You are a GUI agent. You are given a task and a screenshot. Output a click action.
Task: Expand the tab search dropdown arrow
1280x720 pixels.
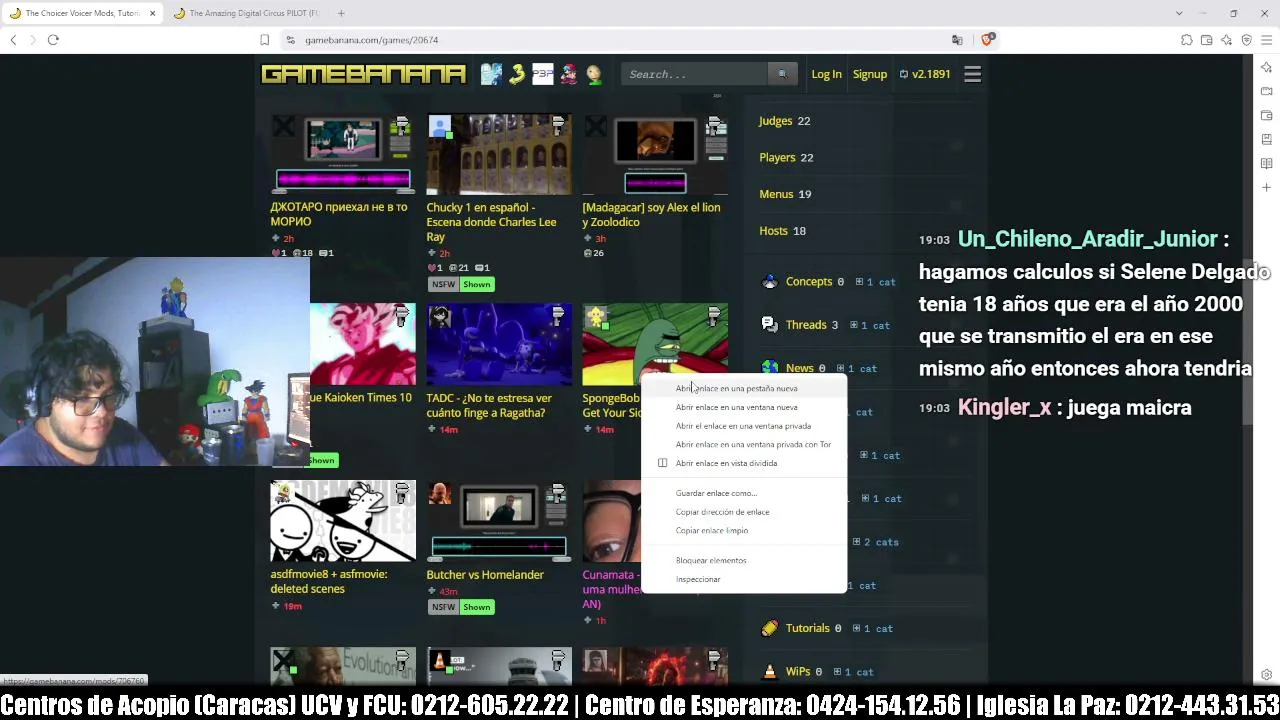pos(1179,13)
